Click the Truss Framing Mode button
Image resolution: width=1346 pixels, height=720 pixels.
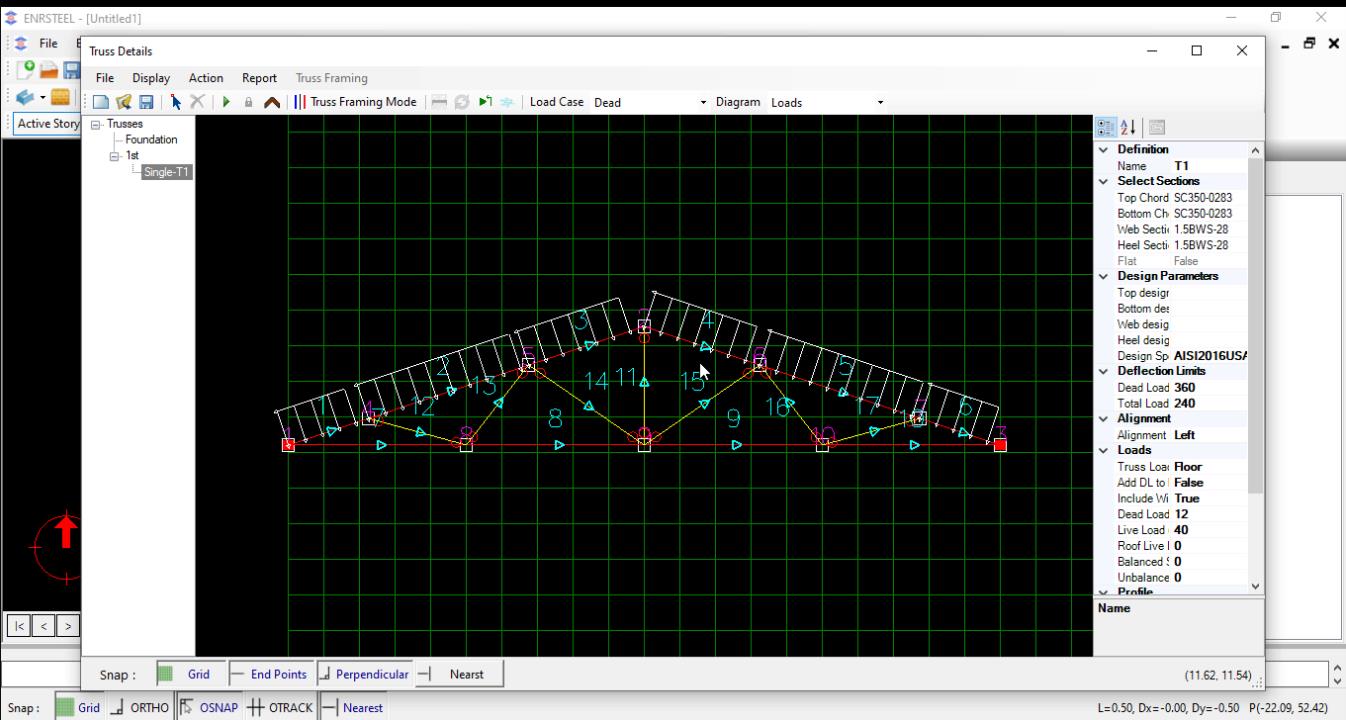click(355, 102)
